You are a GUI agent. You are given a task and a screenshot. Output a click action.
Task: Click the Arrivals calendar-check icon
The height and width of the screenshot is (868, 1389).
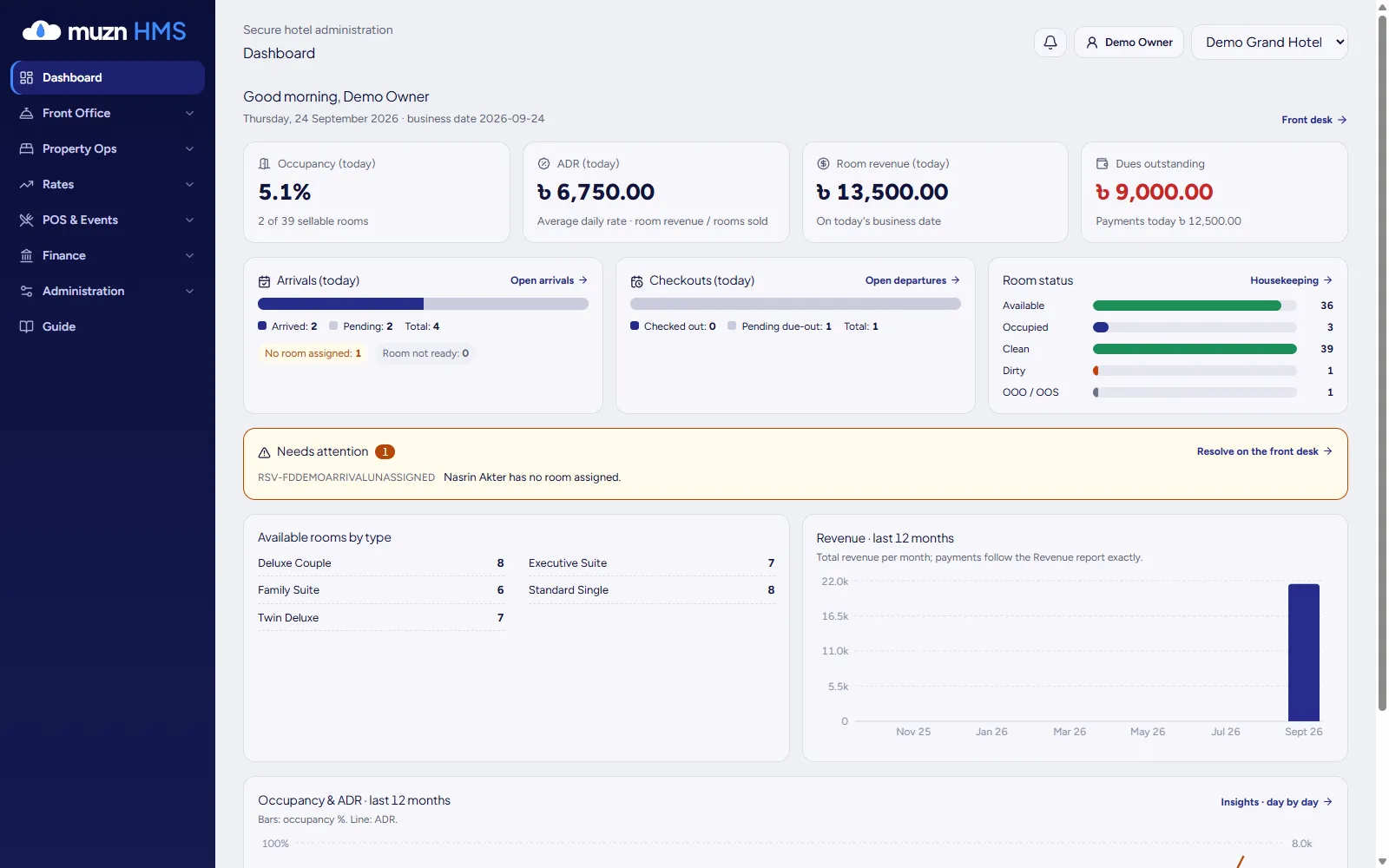point(265,281)
